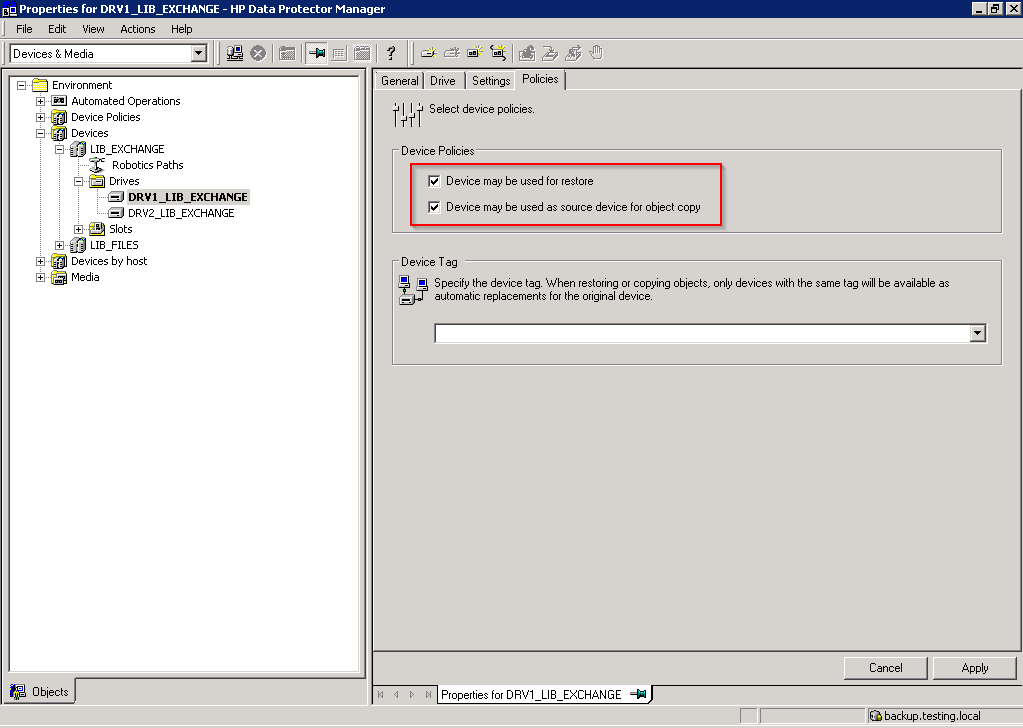Click the hand icon in the toolbar
This screenshot has width=1023, height=728.
click(597, 53)
